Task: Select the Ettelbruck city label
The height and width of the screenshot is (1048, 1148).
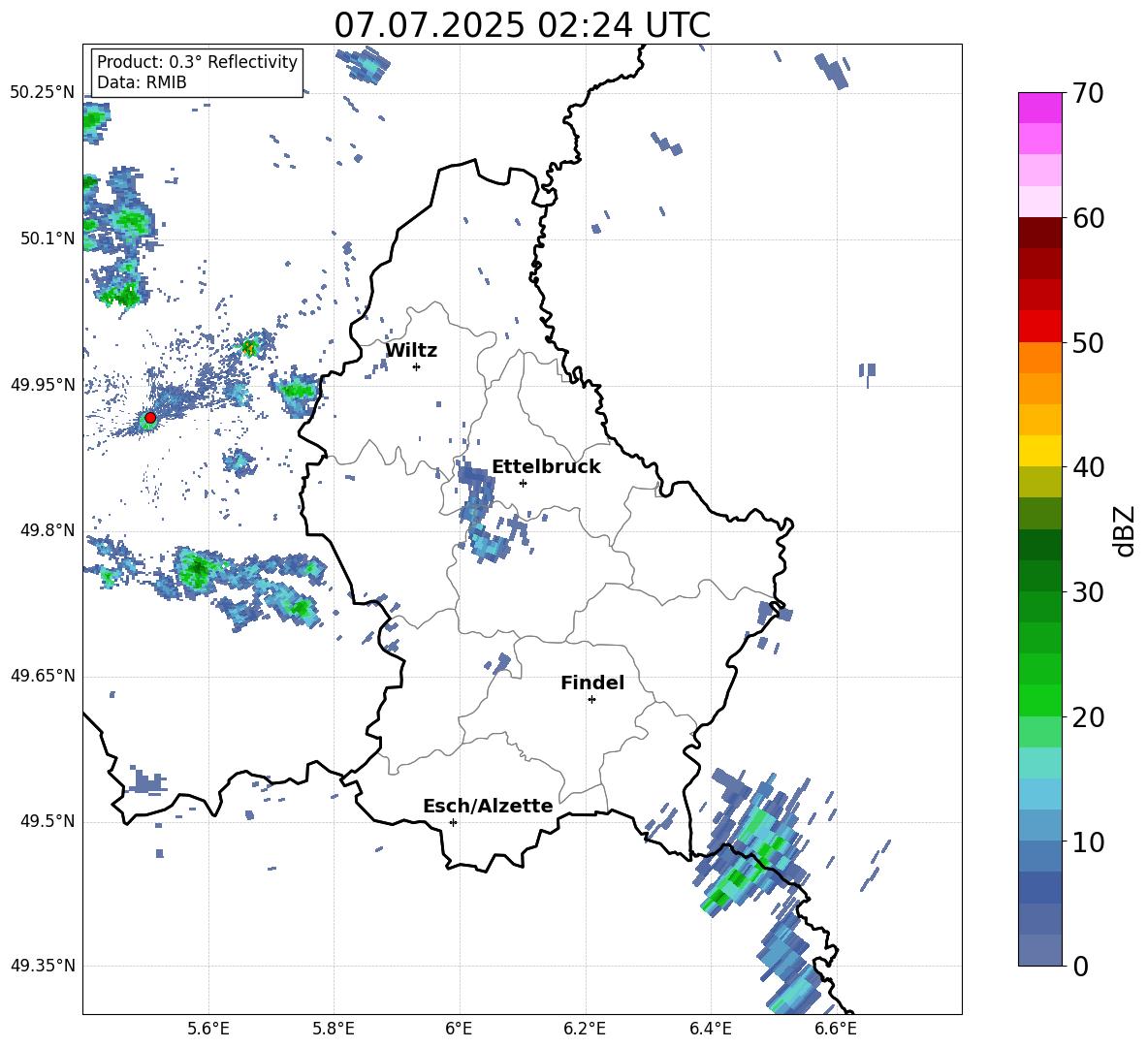Action: [x=546, y=467]
